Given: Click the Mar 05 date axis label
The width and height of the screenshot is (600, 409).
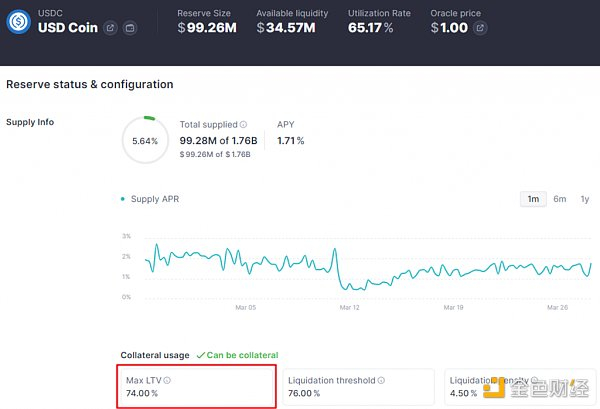Looking at the screenshot, I should [246, 308].
